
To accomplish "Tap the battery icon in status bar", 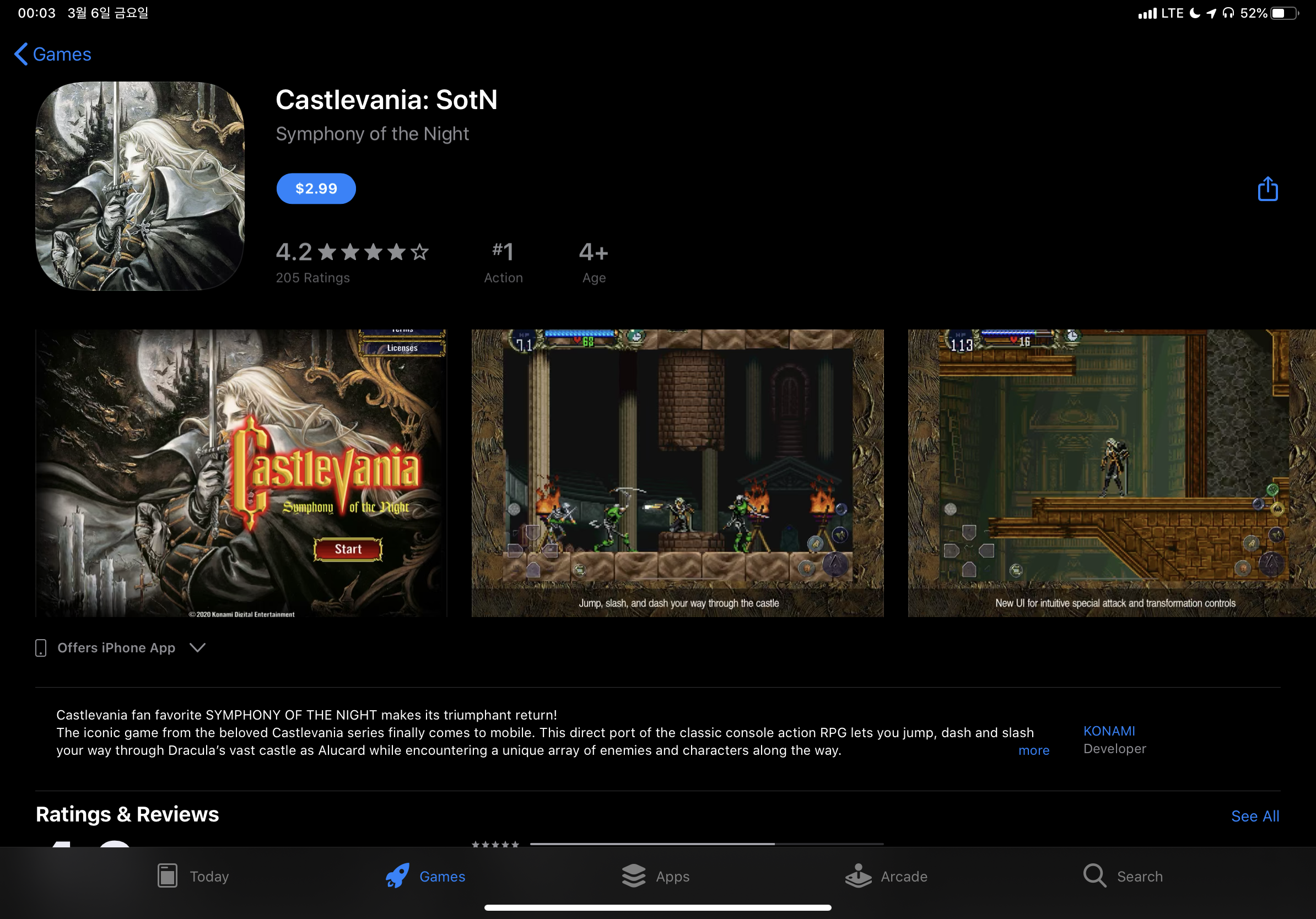I will pos(1285,13).
